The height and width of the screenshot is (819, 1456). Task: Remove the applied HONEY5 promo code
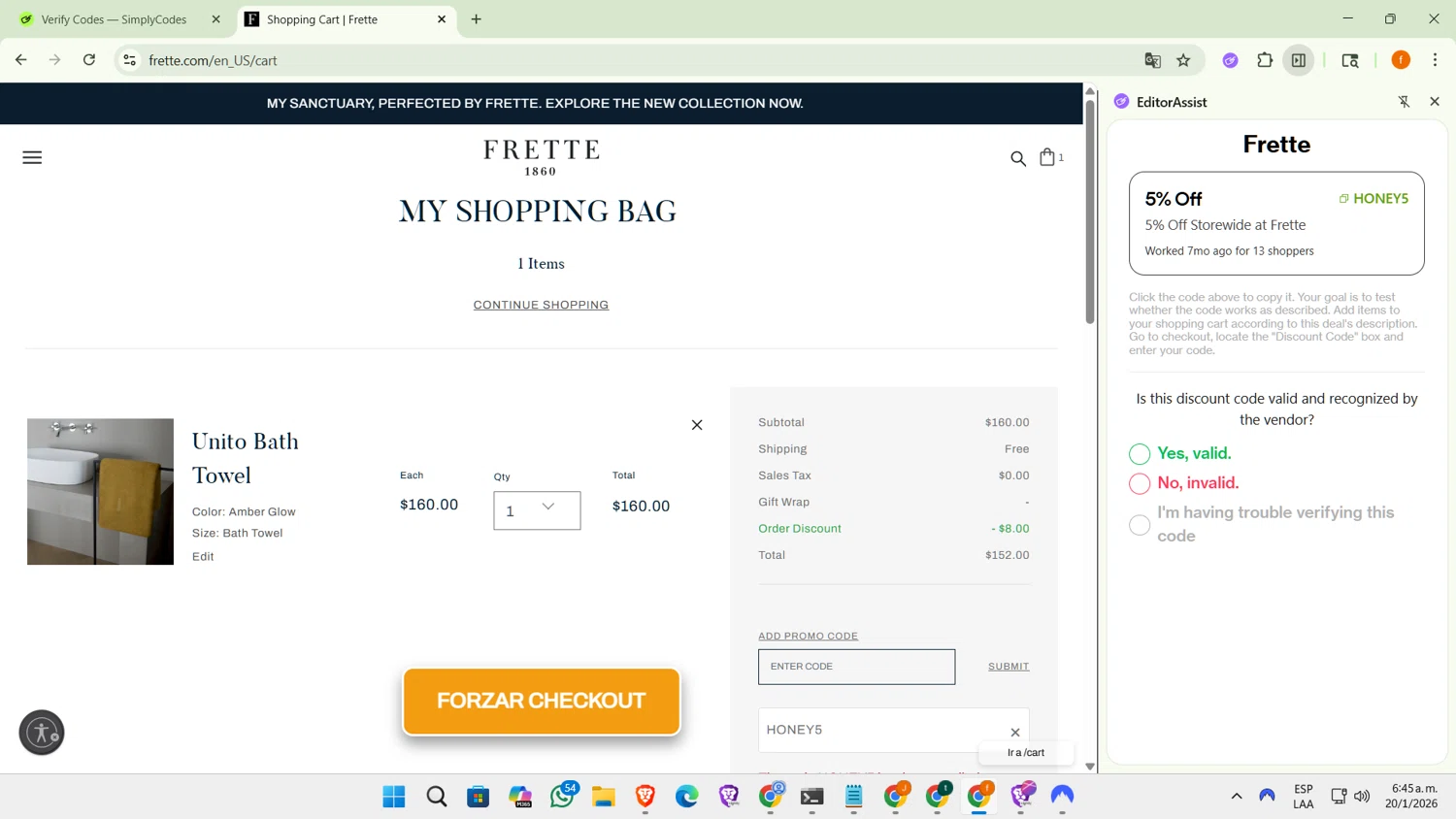[1015, 733]
